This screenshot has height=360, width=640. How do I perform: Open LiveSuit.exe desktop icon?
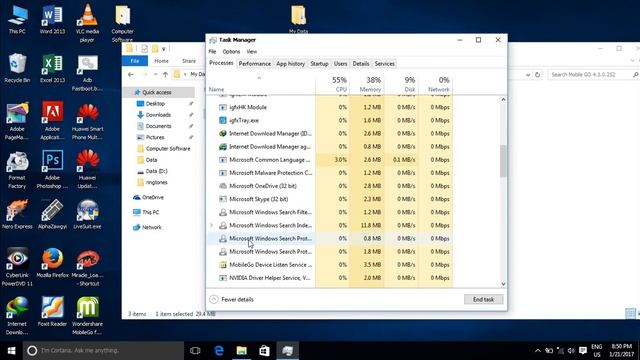click(87, 214)
